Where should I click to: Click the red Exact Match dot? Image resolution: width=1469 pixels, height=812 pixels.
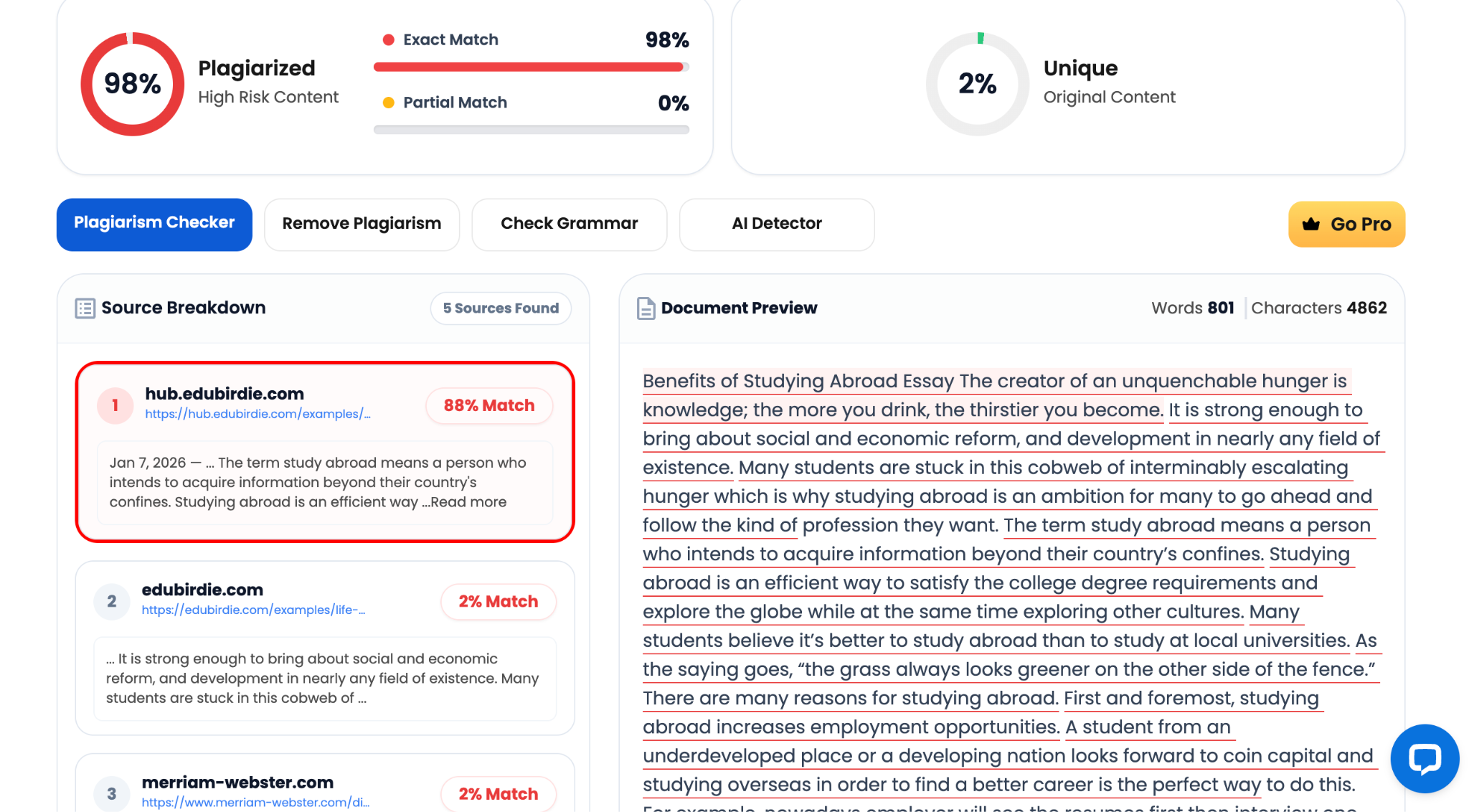tap(388, 40)
